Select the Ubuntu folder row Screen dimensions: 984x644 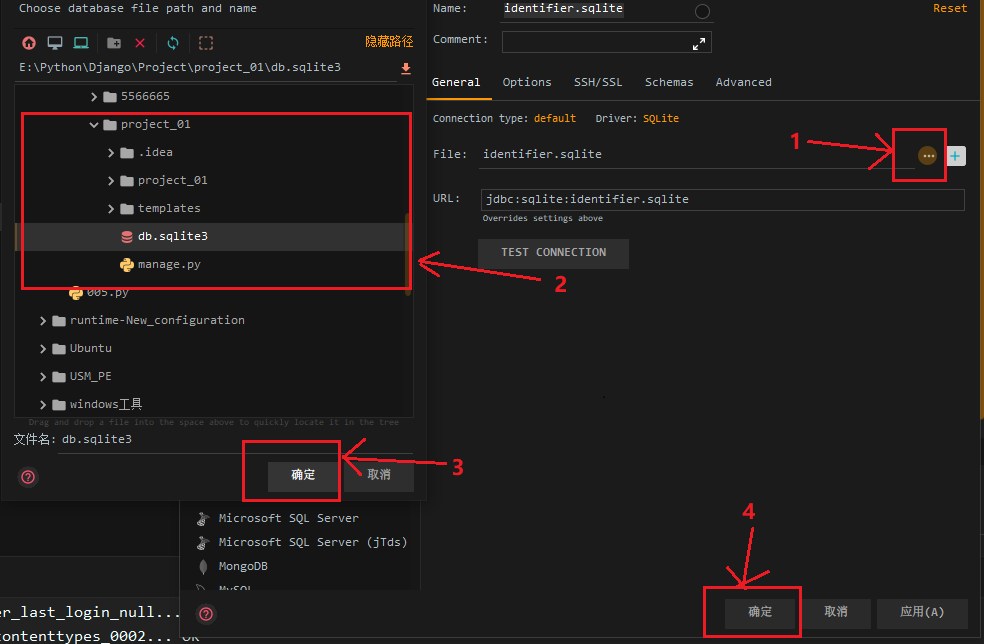point(212,348)
